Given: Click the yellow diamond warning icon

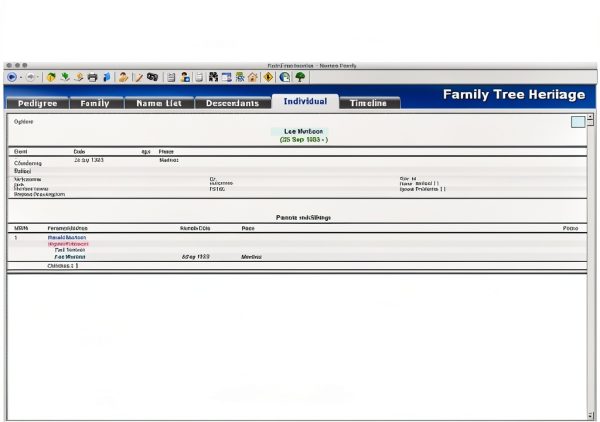Looking at the screenshot, I should click(x=269, y=77).
